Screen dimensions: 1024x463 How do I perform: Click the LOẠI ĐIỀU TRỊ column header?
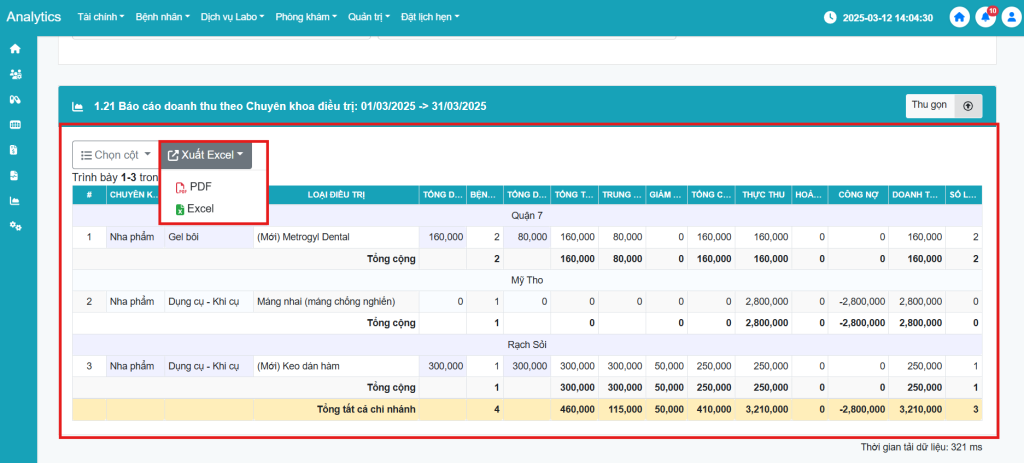[335, 195]
